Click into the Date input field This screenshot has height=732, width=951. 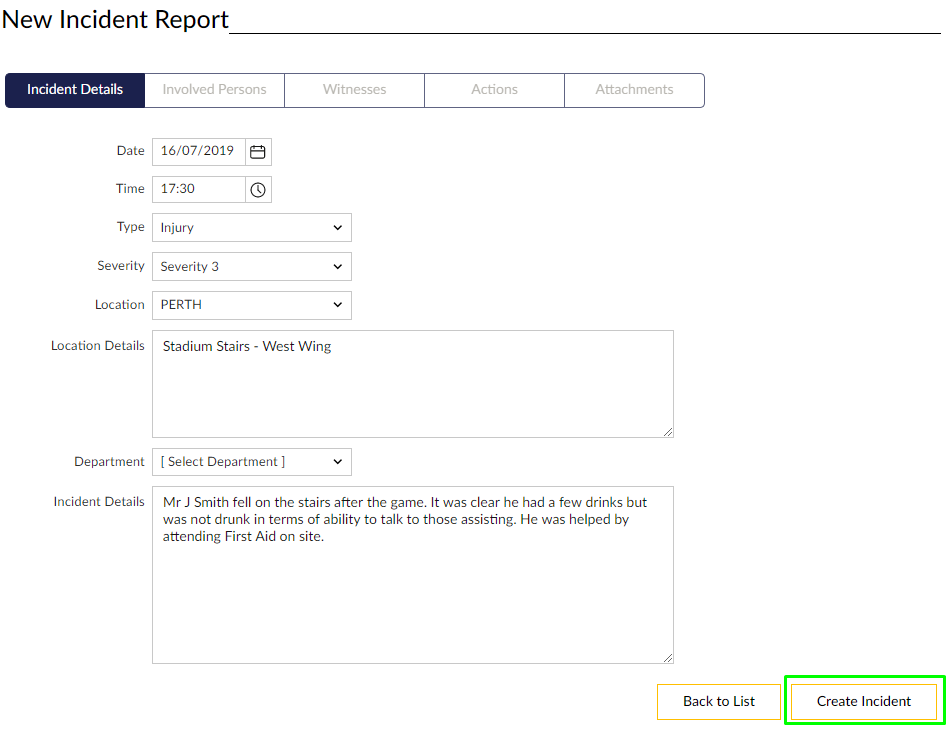199,152
